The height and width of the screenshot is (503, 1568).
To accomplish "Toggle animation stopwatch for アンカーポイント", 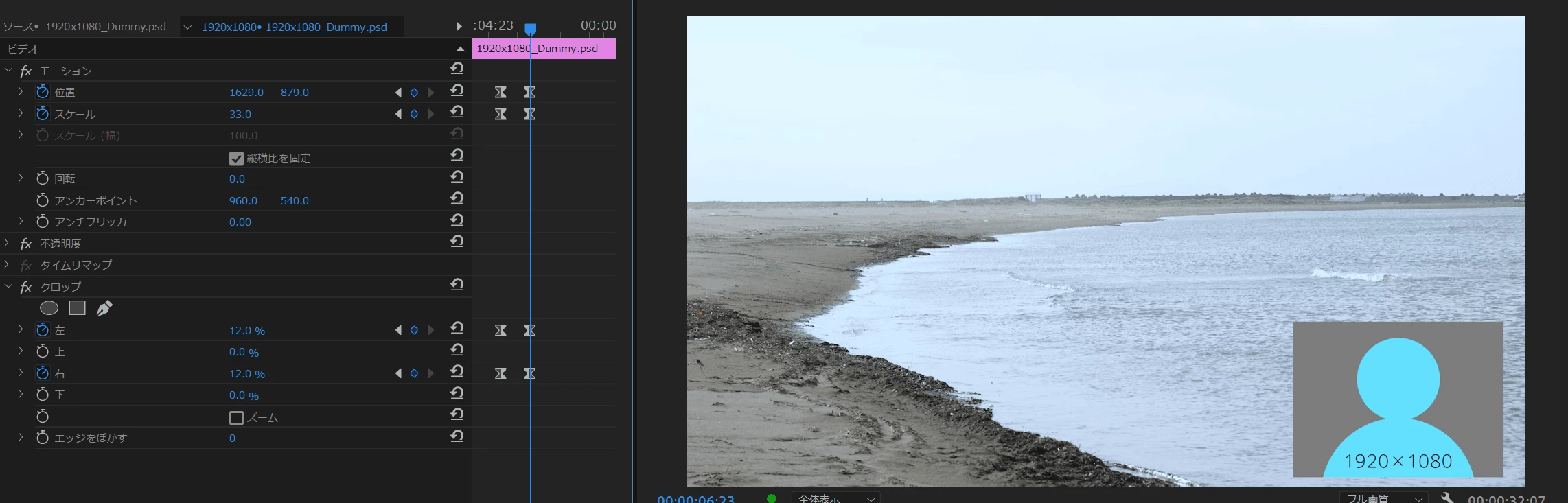I will coord(43,200).
